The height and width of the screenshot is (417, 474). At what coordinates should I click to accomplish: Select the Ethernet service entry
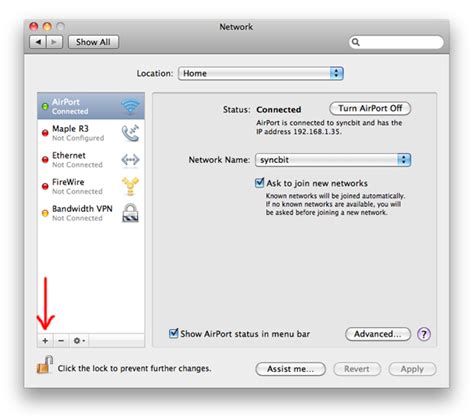91,159
